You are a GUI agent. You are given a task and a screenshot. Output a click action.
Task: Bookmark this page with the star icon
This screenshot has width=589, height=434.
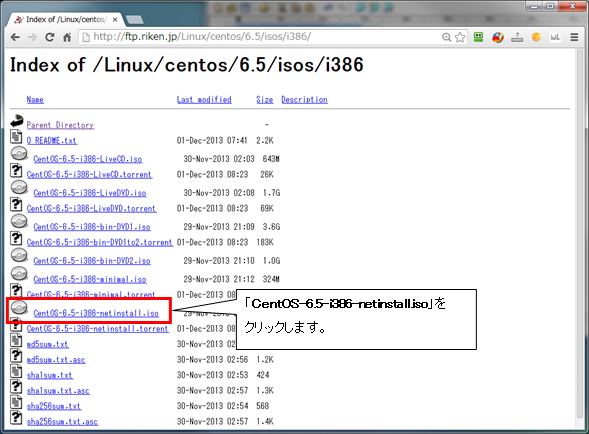coord(459,37)
